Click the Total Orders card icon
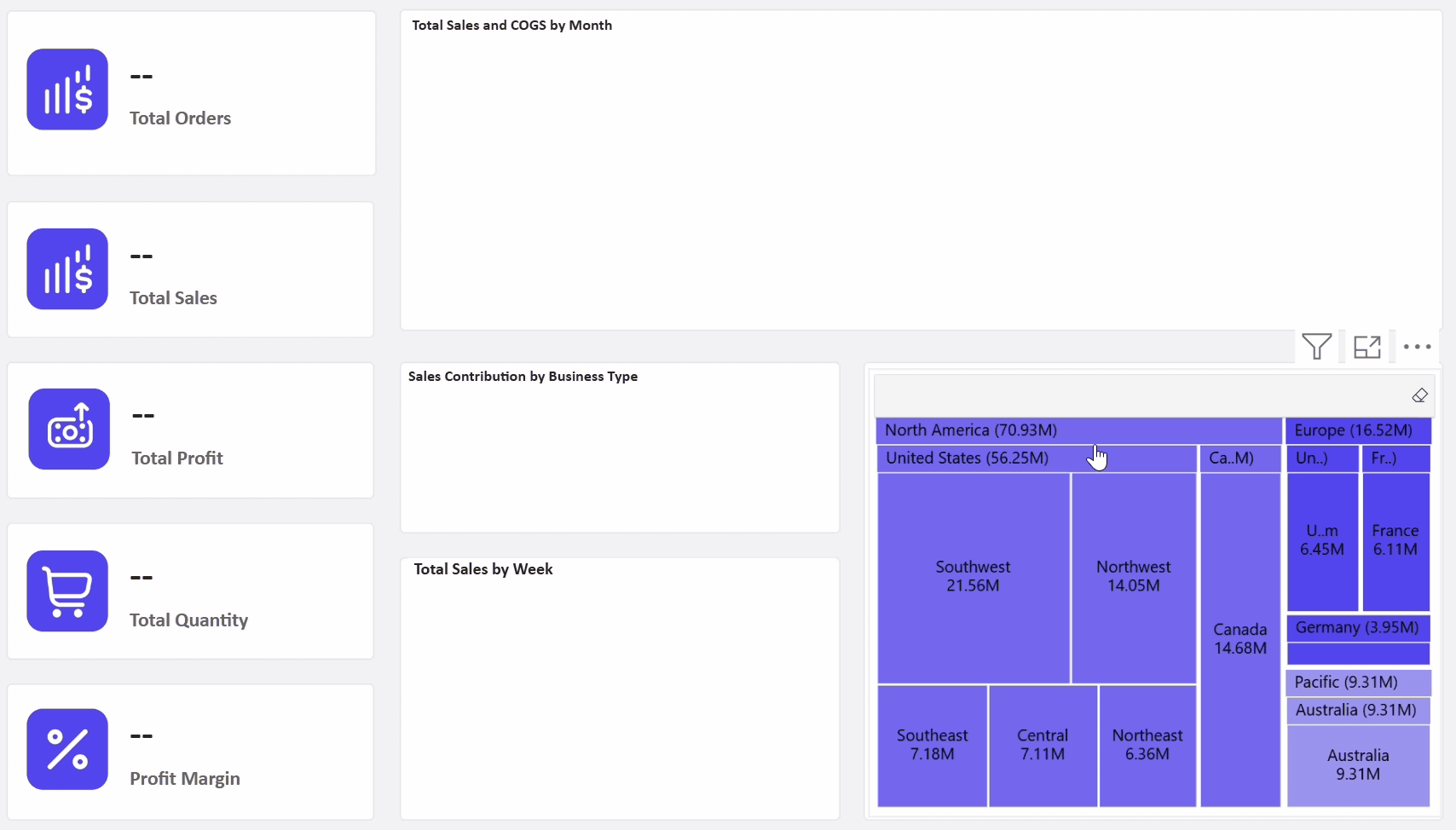Image resolution: width=1456 pixels, height=830 pixels. click(x=67, y=89)
